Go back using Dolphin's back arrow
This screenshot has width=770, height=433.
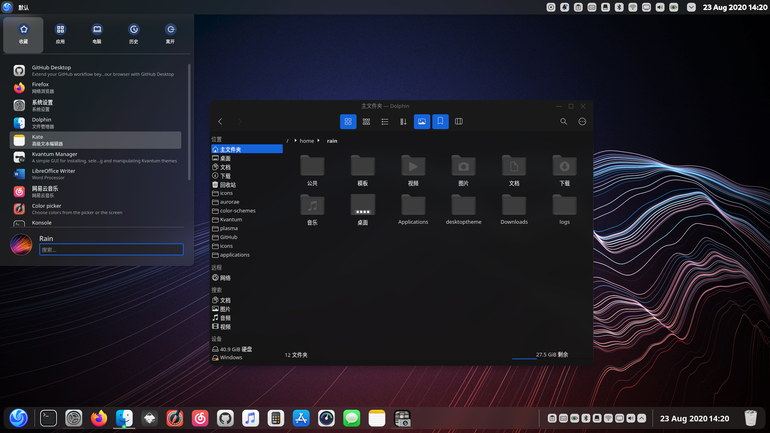(x=220, y=121)
